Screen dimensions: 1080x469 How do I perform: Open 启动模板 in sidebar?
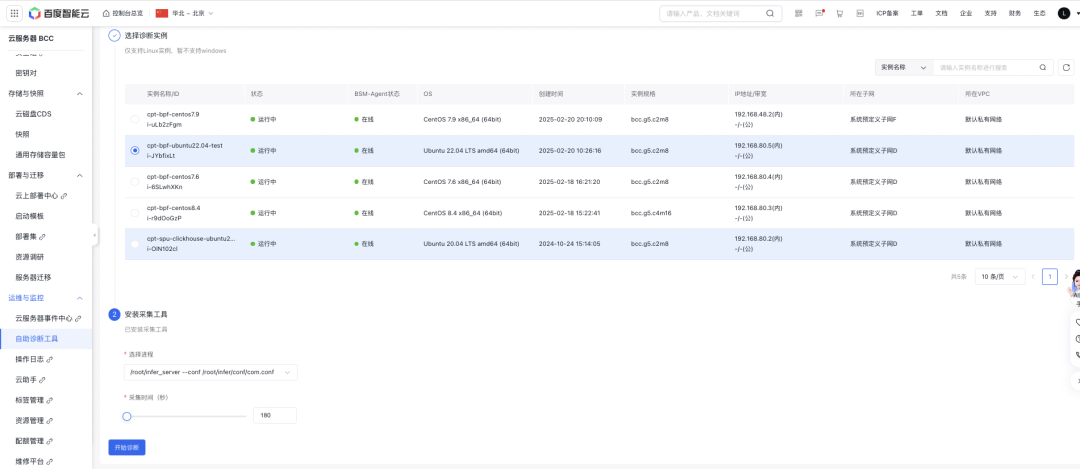30,216
